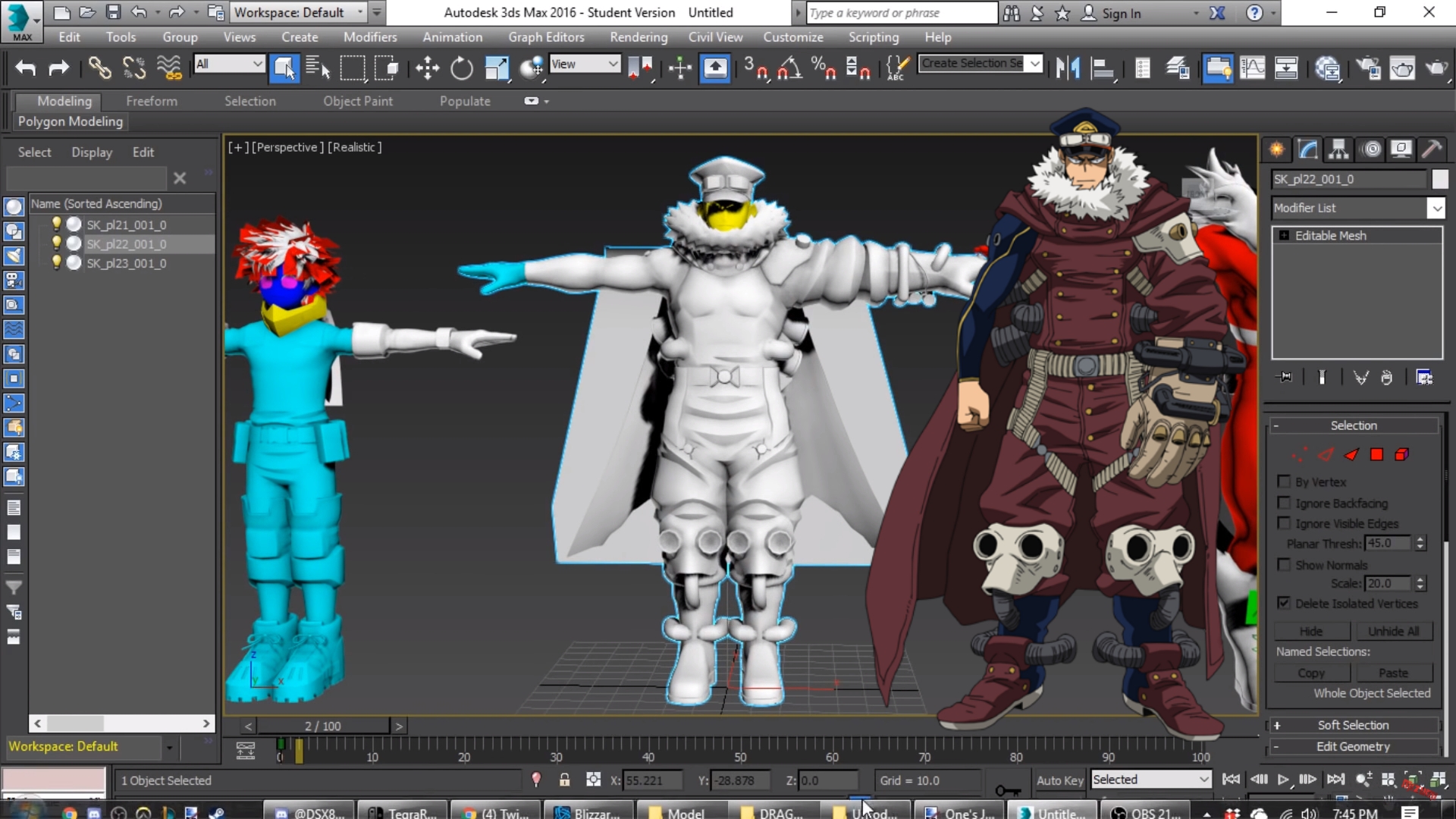Choose the Select and Uniform Scale tool

point(497,68)
